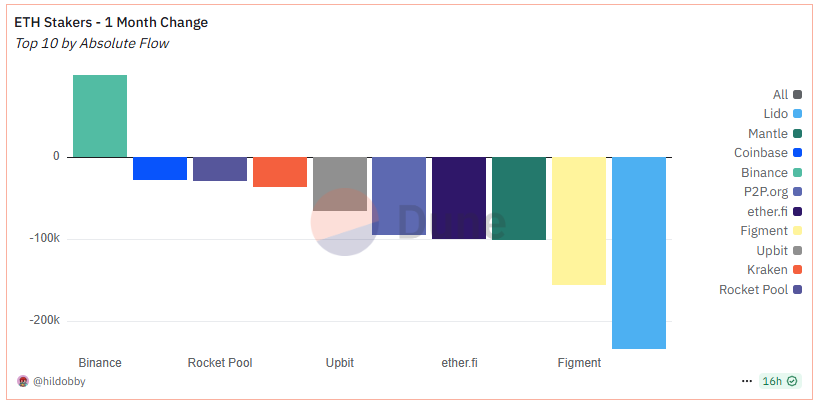Click the Kraken legend swatch
This screenshot has height=404, width=816.
tap(798, 270)
